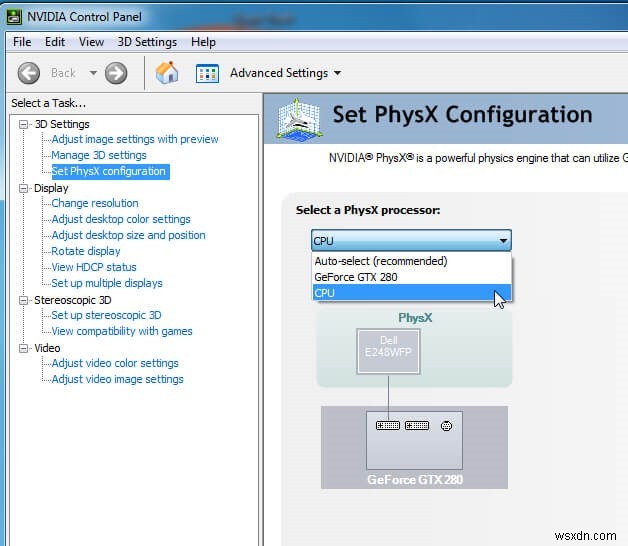Choose CPU option in dropdown list
Image resolution: width=628 pixels, height=546 pixels.
point(411,293)
